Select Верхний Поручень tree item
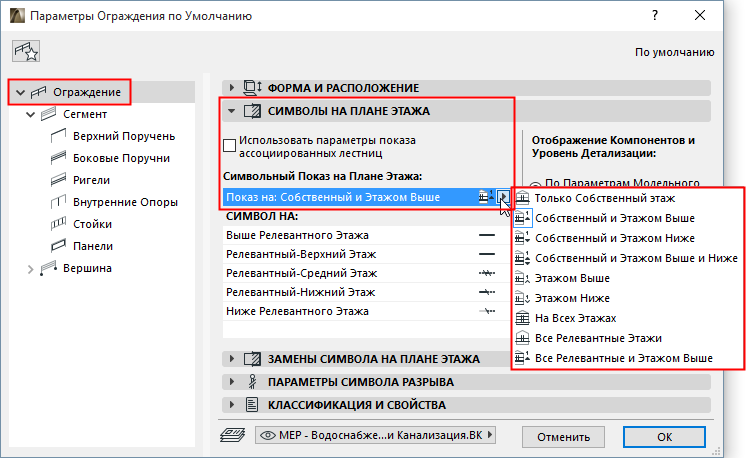Image resolution: width=746 pixels, height=458 pixels. coord(124,136)
